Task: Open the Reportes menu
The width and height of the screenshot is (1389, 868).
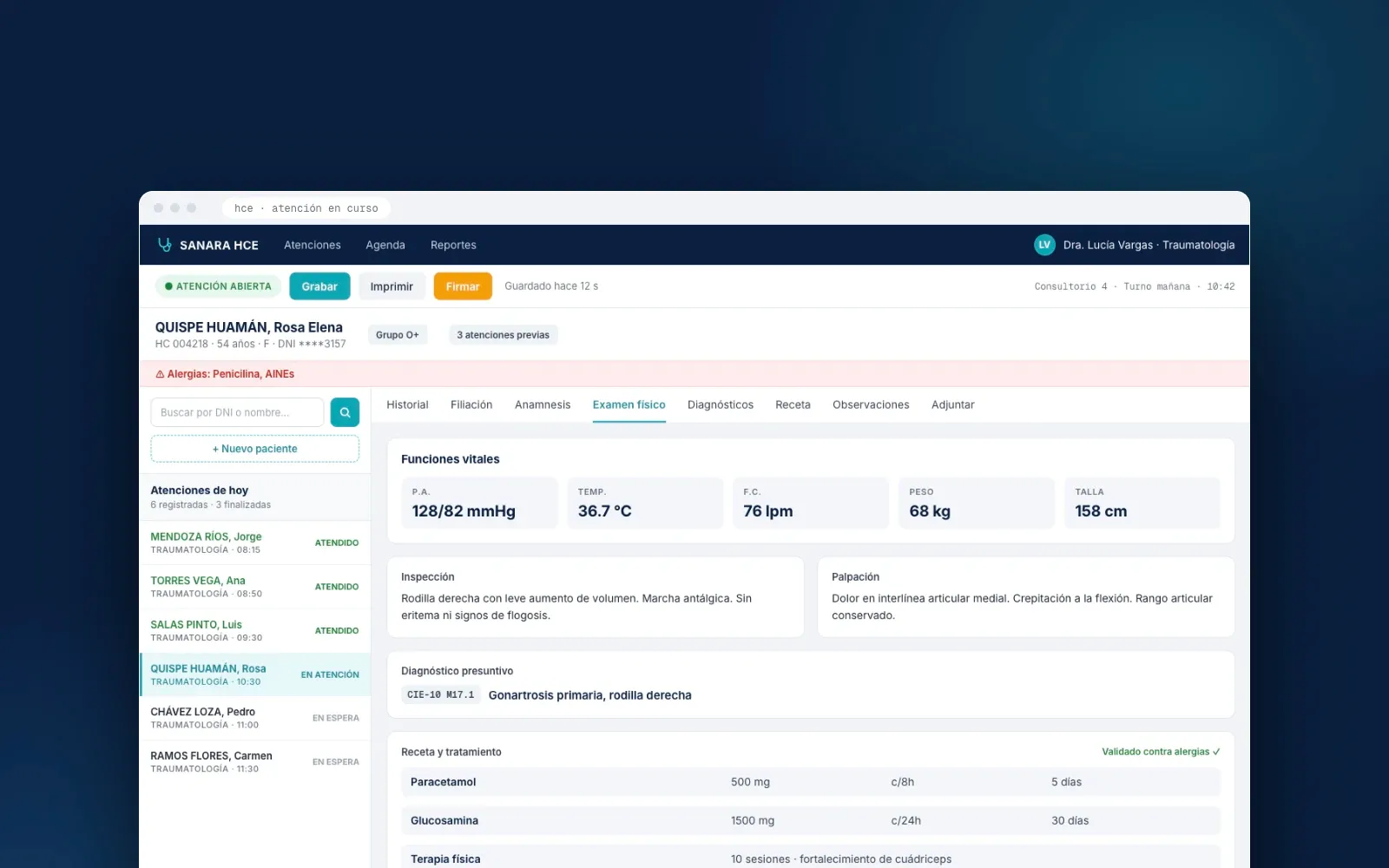Action: [453, 245]
